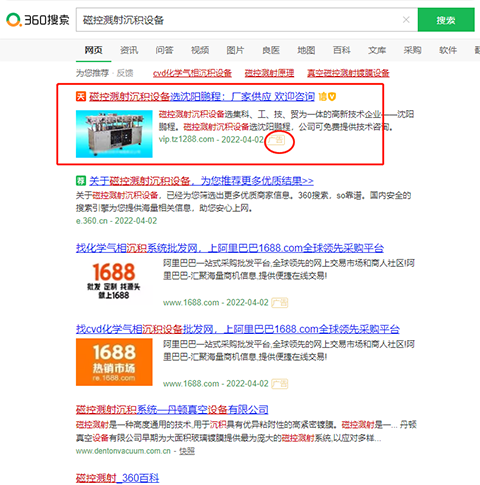Open the 地图 tab

[x=306, y=50]
